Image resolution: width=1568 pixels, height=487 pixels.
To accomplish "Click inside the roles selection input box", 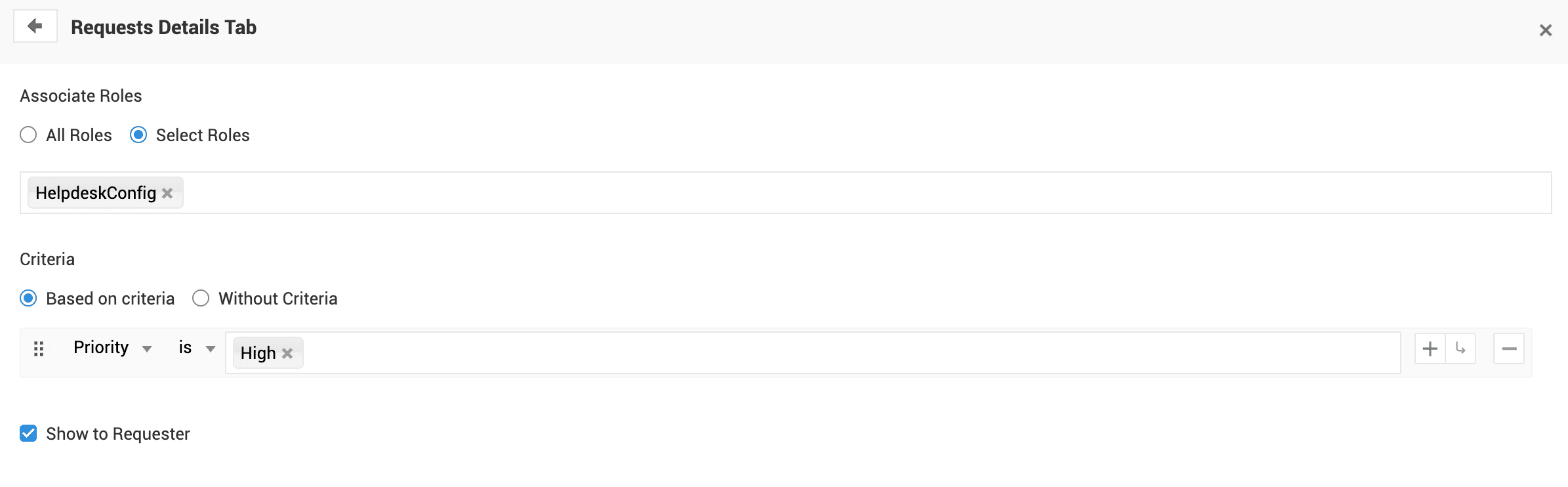I will [866, 193].
